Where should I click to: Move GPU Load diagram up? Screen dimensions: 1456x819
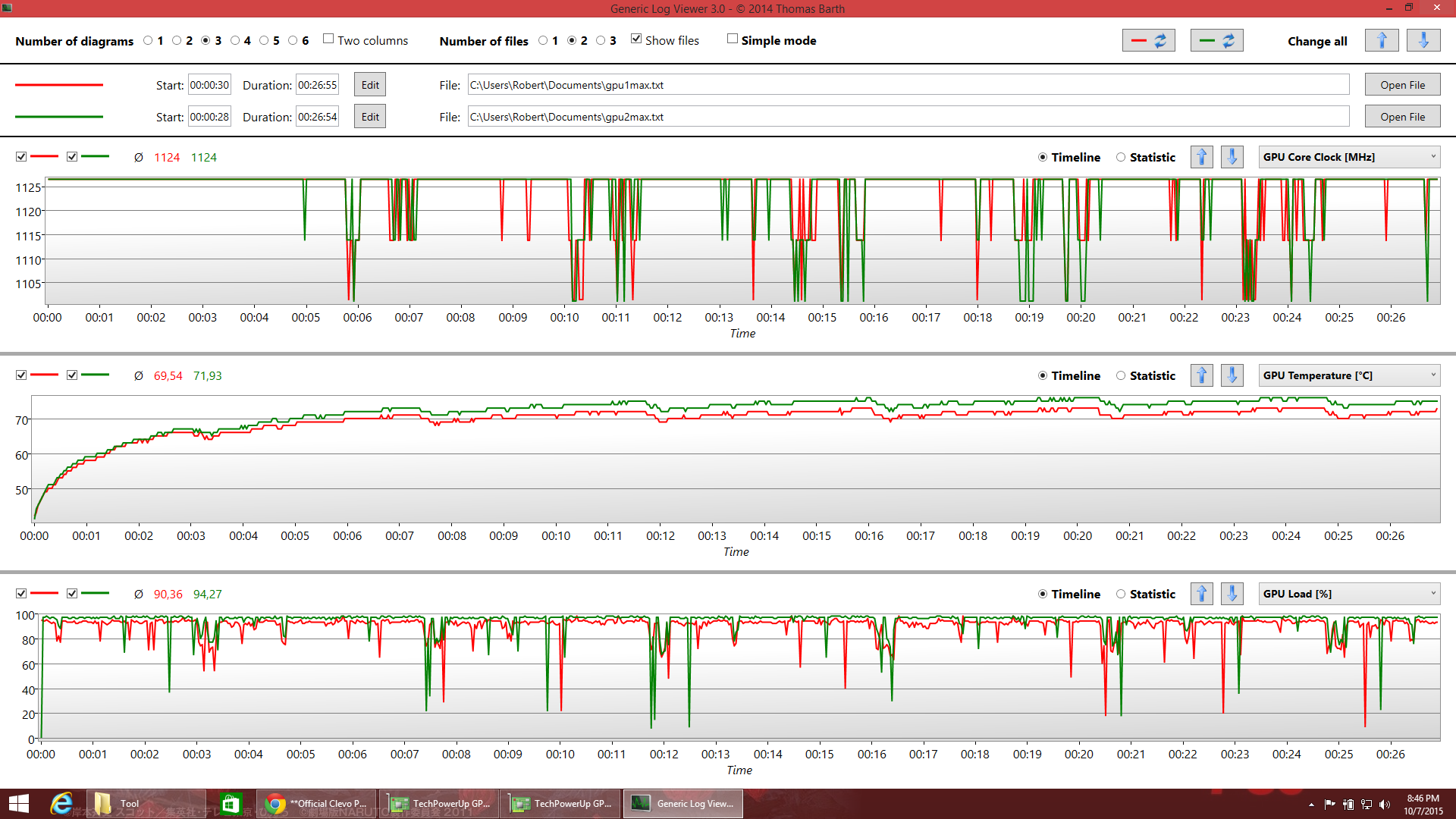[x=1202, y=594]
